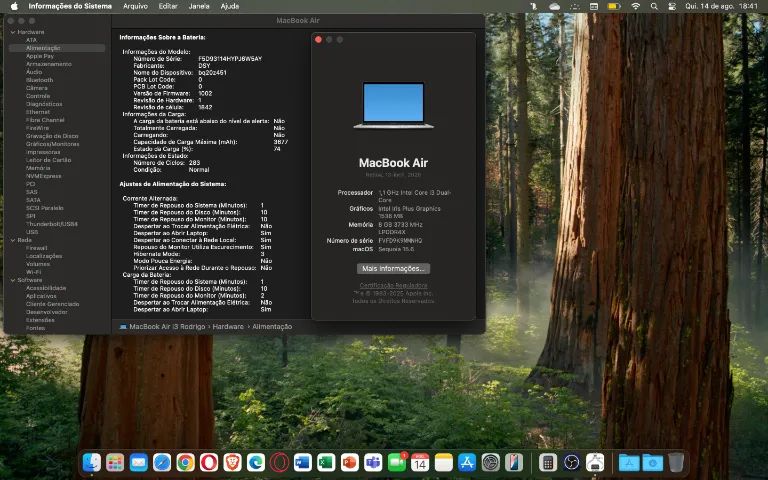Open the Informações do Sistema menu
The width and height of the screenshot is (768, 480).
[x=70, y=6]
